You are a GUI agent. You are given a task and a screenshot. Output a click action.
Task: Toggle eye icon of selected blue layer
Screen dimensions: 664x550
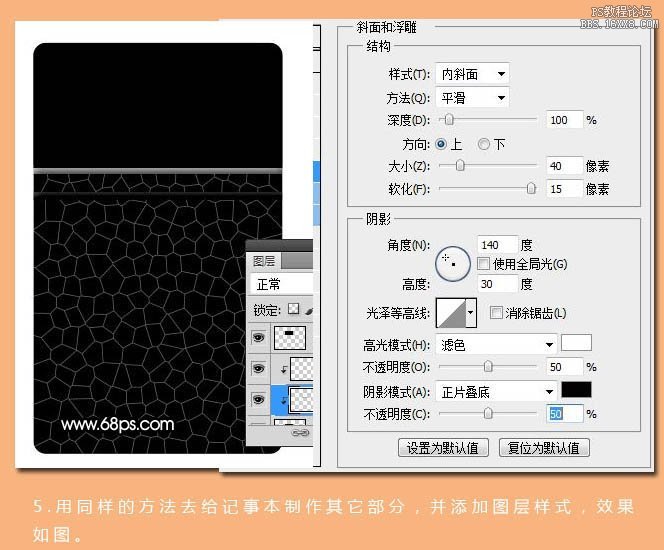point(259,398)
